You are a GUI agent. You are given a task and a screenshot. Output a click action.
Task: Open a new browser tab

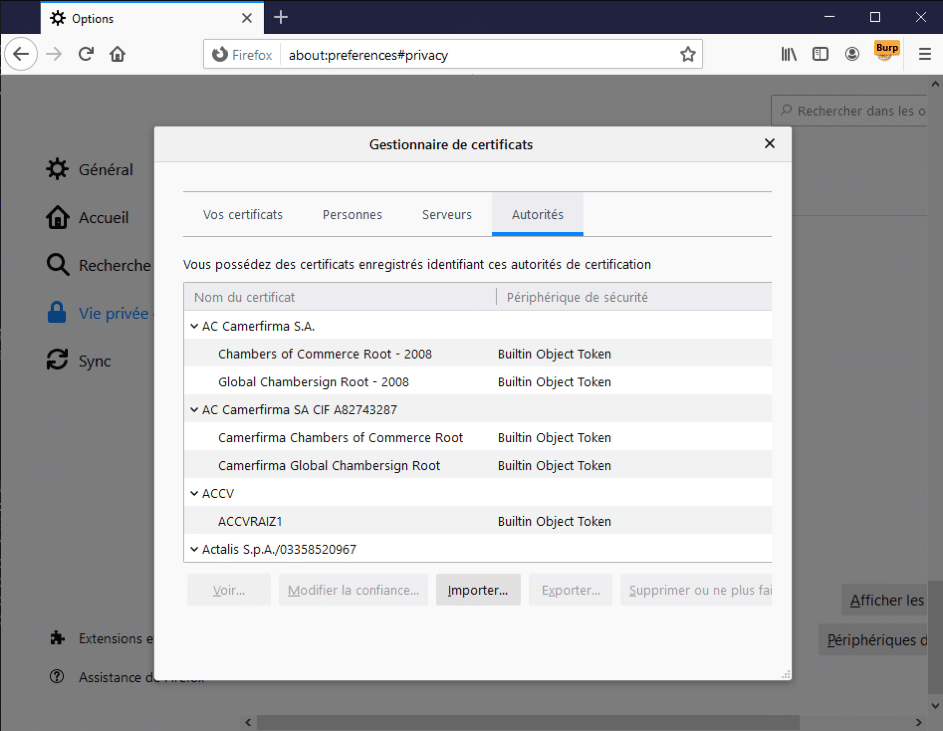281,17
